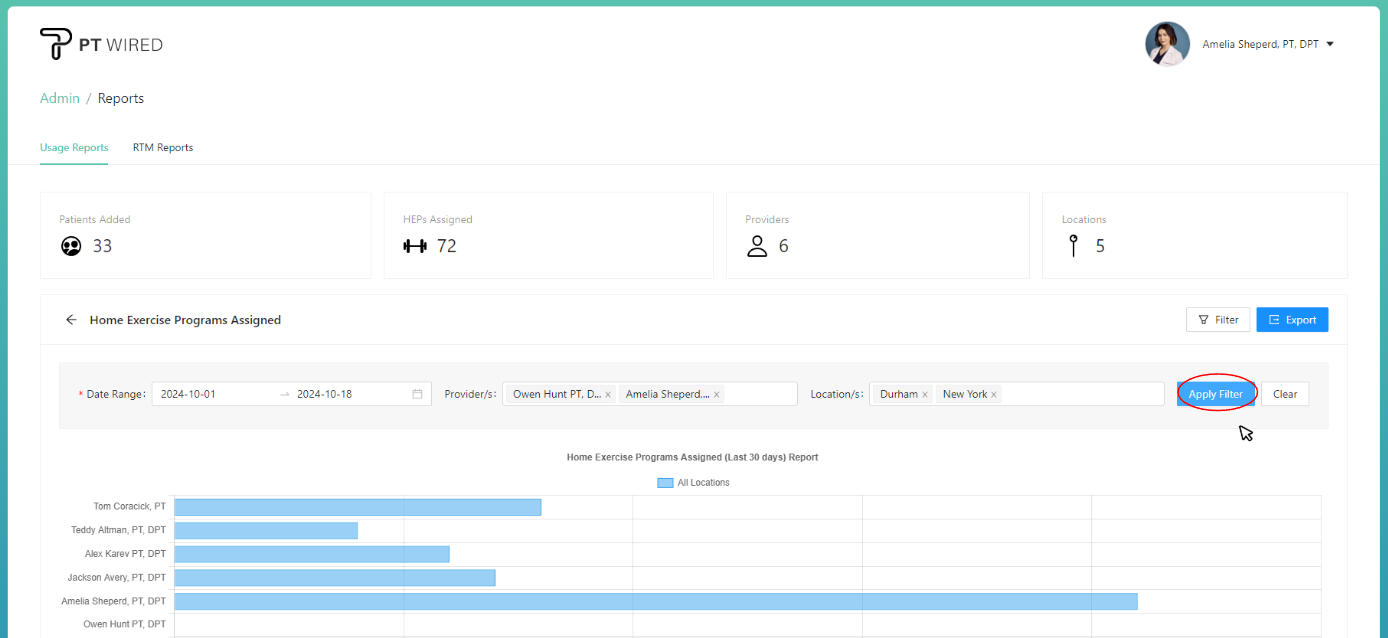Remove Owen Hunt from provider filter
The image size is (1388, 638).
(608, 395)
